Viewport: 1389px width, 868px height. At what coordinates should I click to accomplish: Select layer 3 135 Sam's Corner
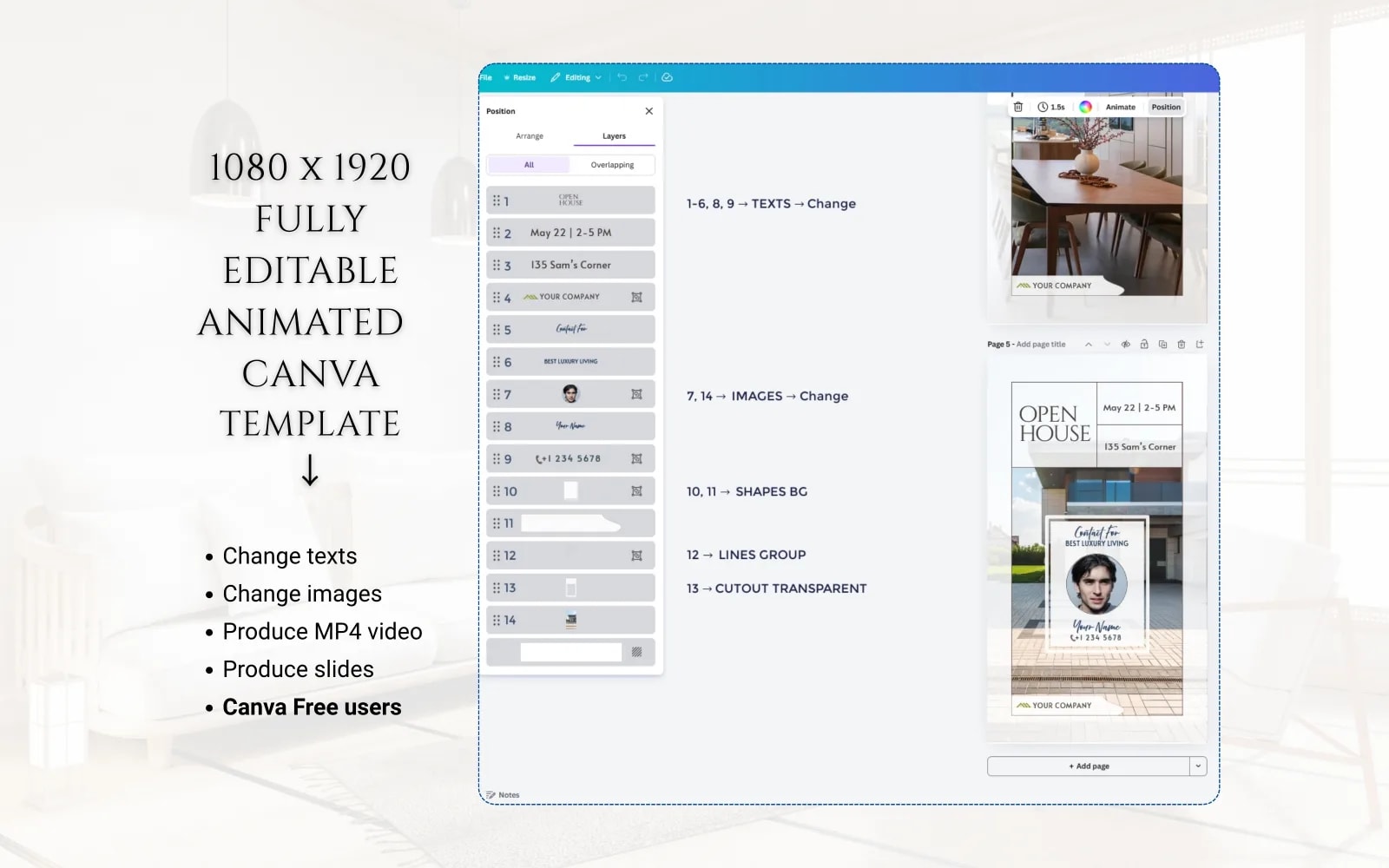(570, 265)
